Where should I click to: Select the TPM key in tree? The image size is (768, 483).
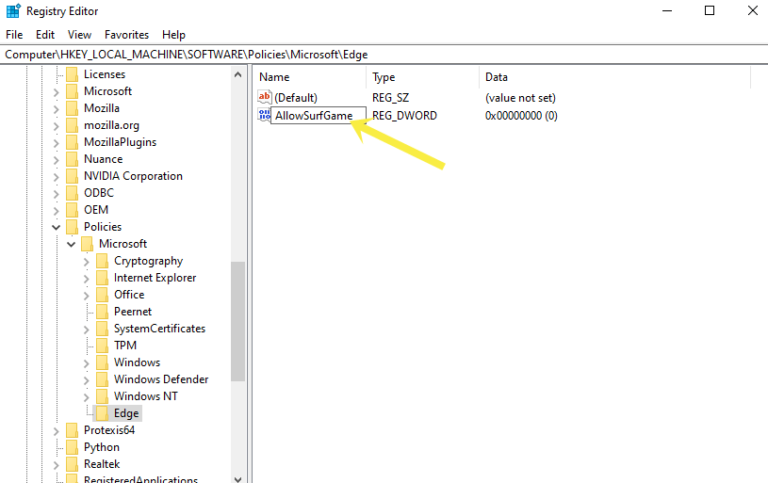coord(125,345)
